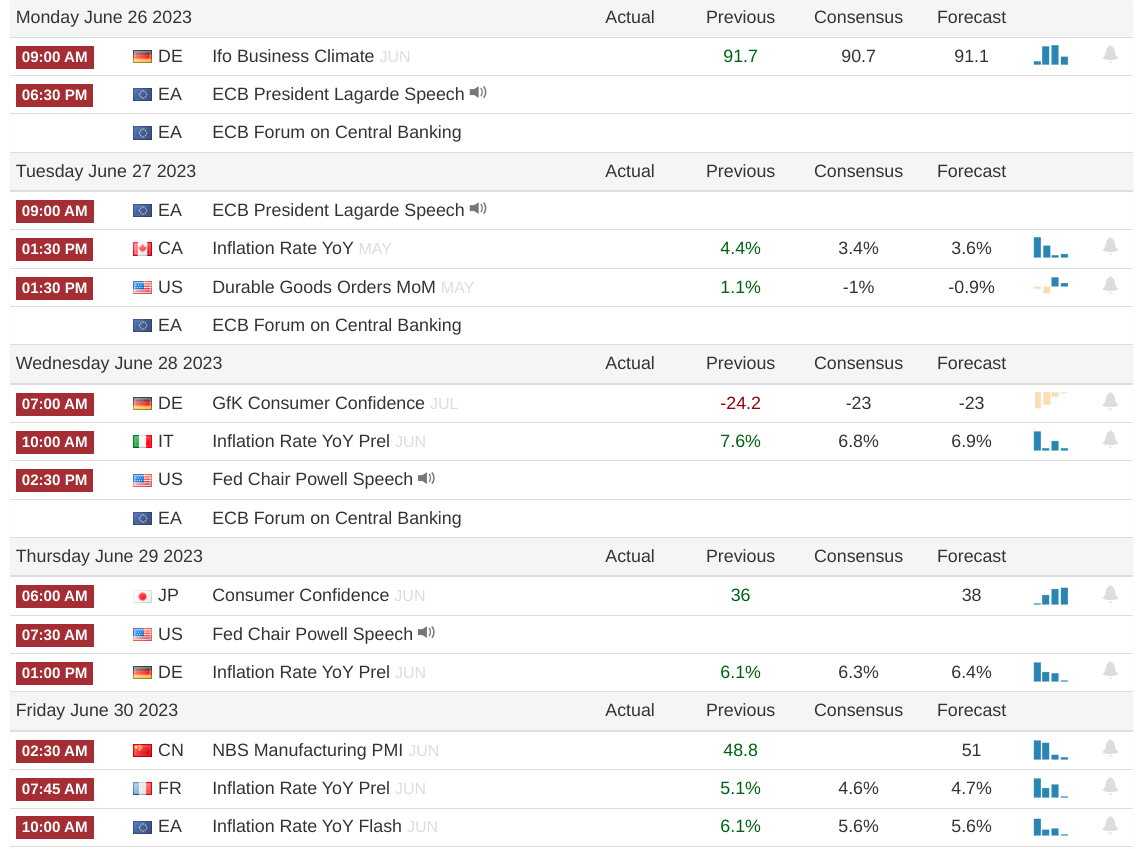Click the 09:00 AM time badge for Ifo
The width and height of the screenshot is (1138, 849).
[x=54, y=57]
